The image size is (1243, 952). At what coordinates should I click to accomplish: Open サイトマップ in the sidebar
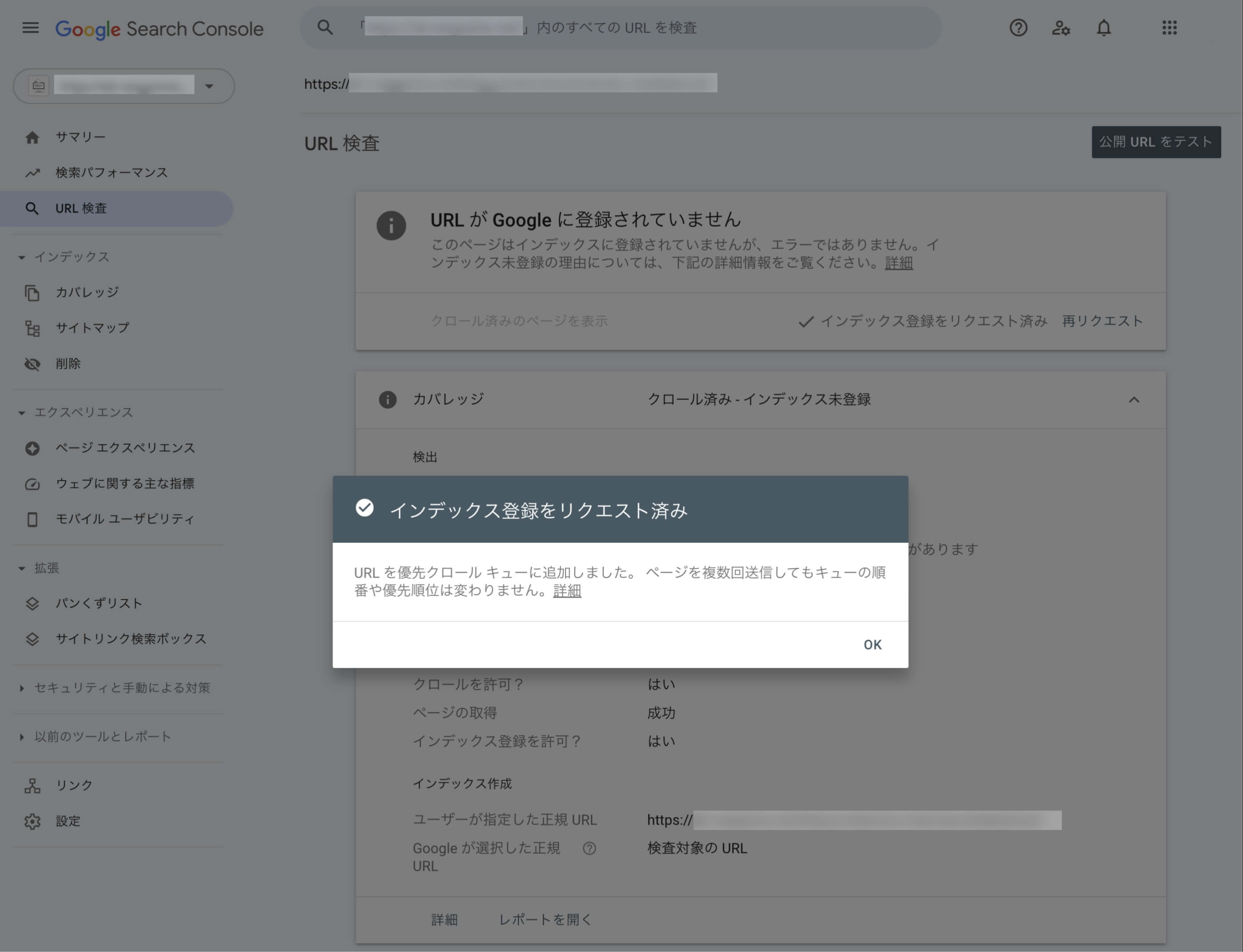(92, 328)
